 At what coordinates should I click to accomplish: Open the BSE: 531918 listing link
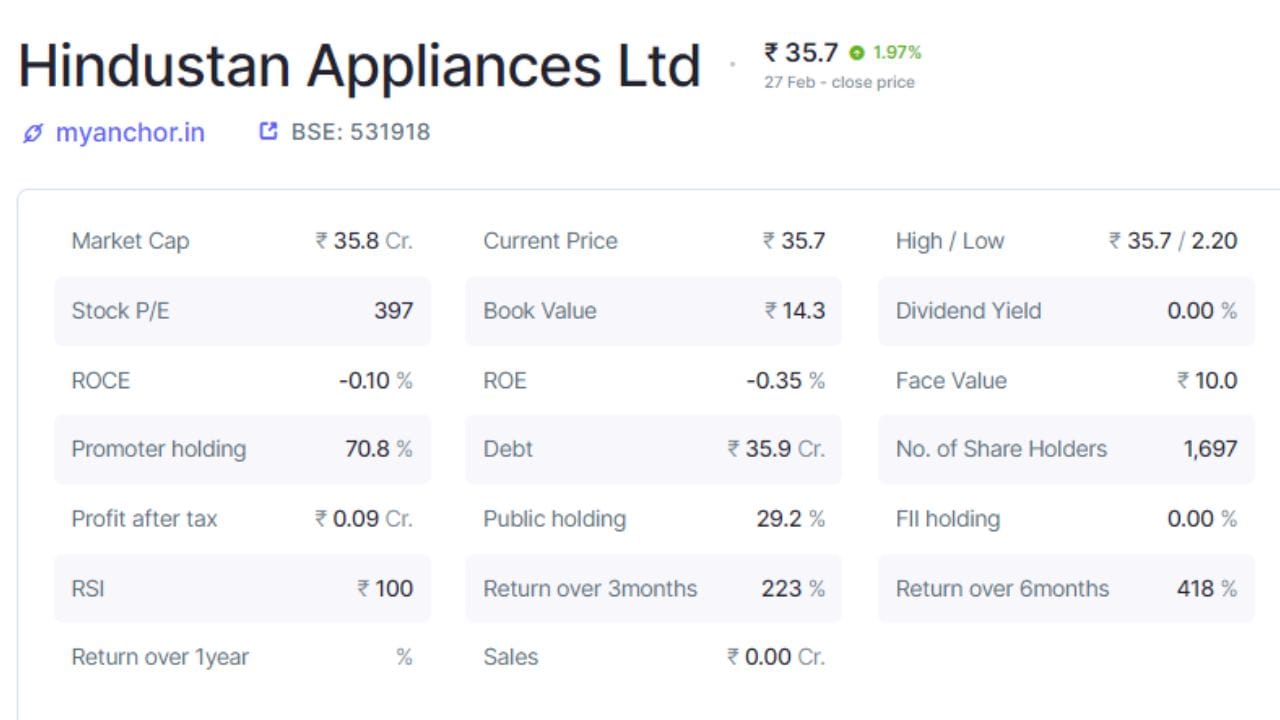pos(360,132)
